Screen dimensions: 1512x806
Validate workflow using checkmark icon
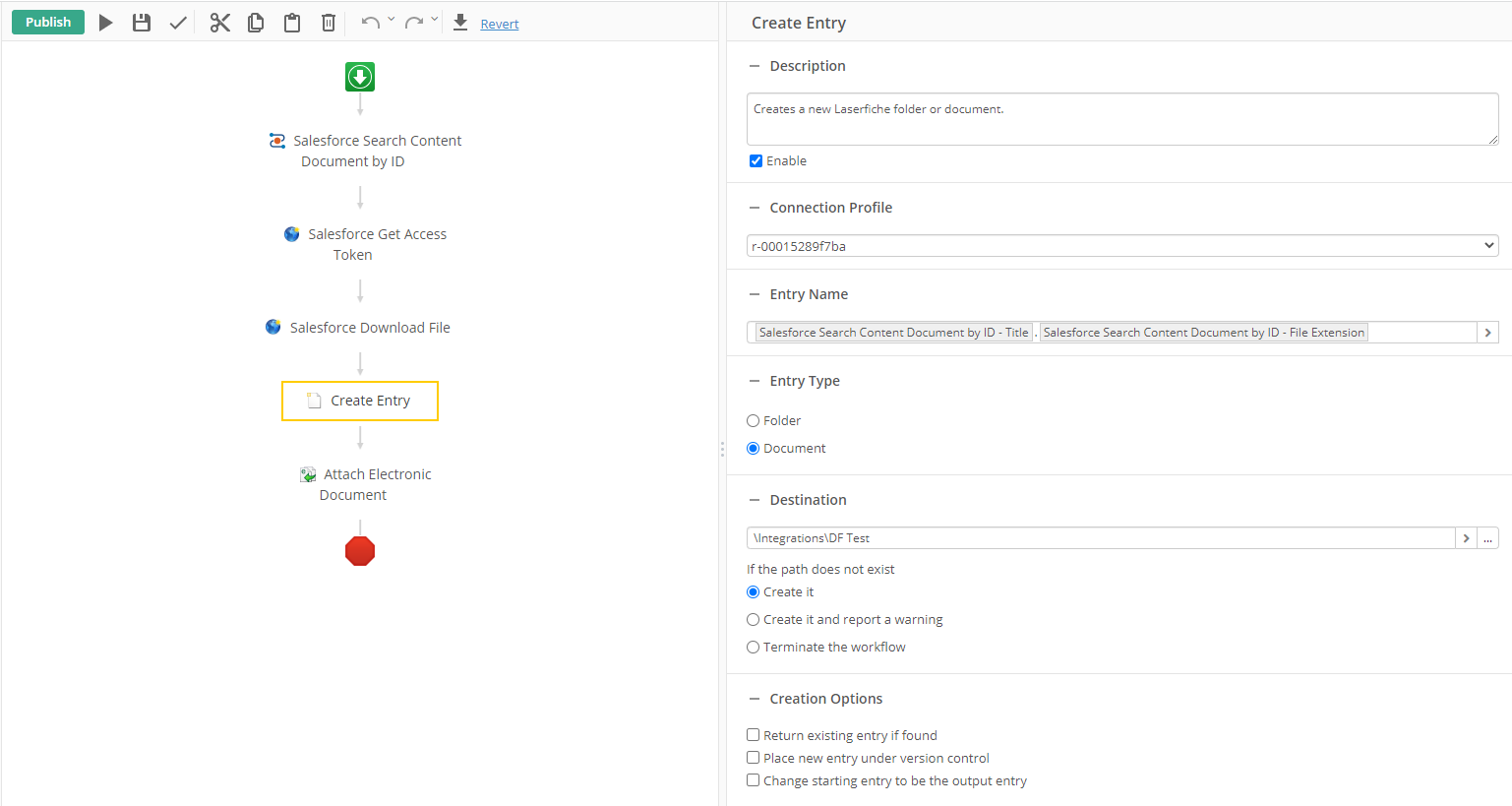[178, 23]
